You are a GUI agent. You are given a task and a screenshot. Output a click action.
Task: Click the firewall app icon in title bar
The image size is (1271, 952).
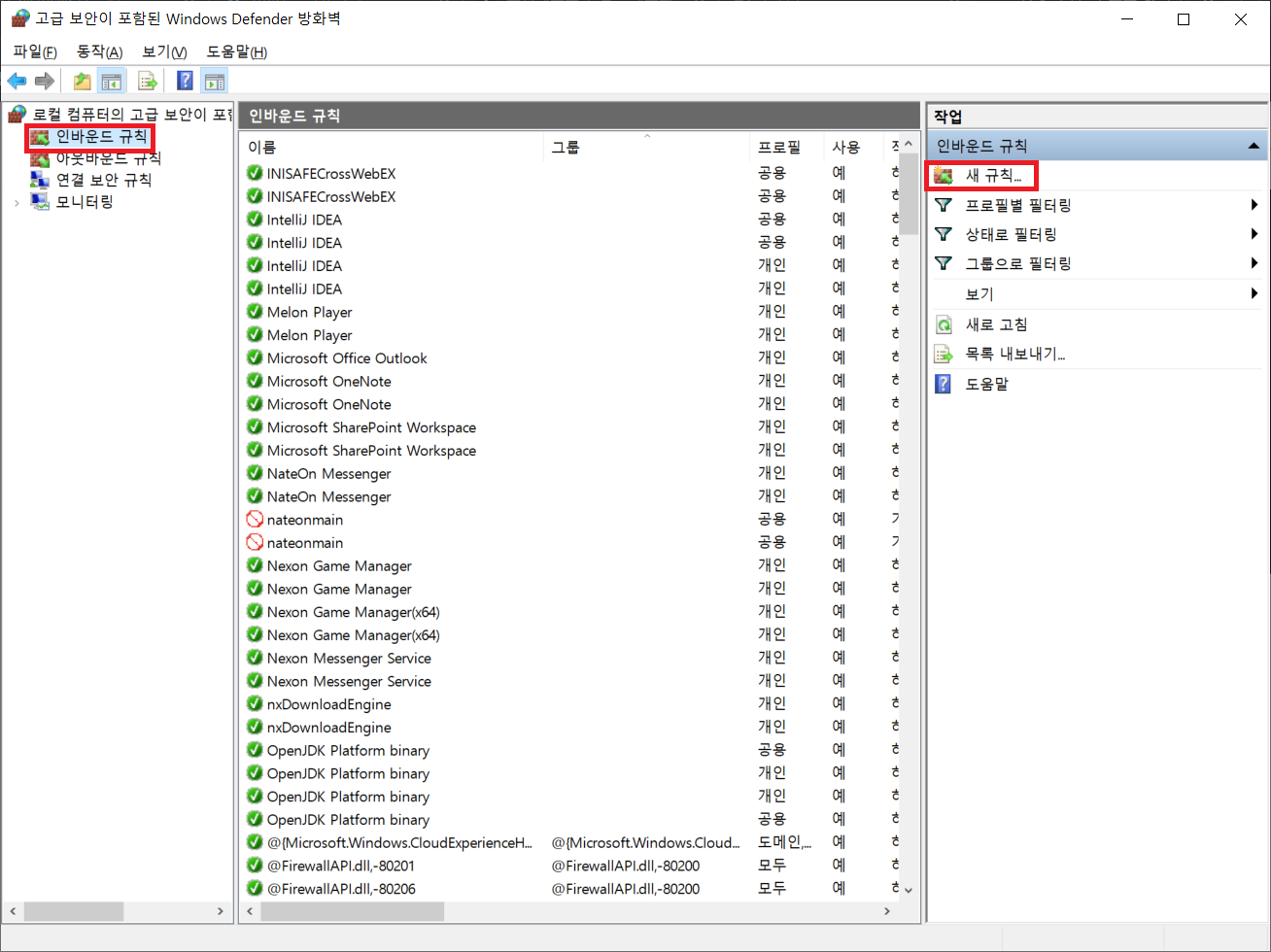click(x=19, y=18)
